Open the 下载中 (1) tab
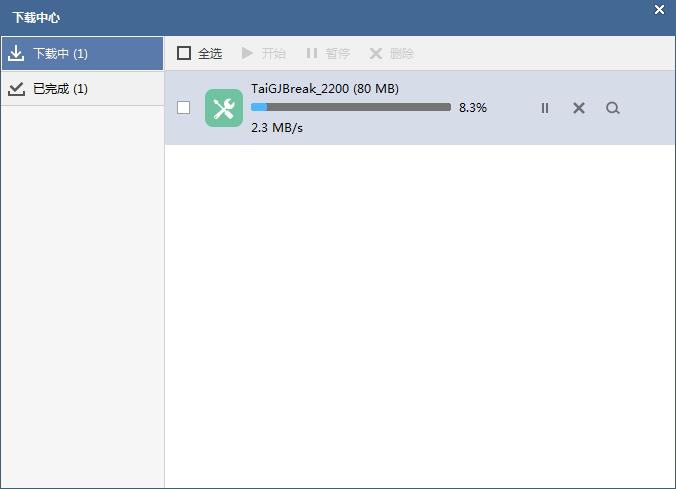This screenshot has height=489, width=676. tap(82, 53)
